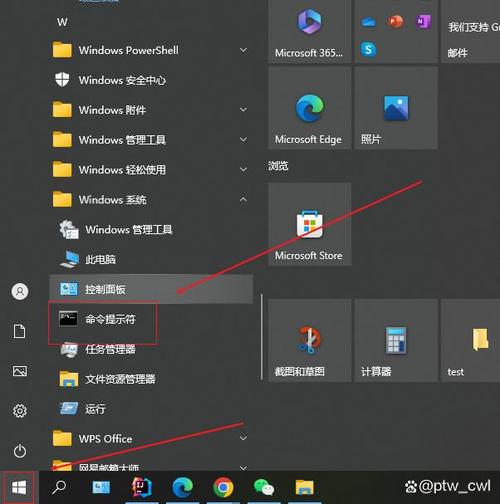Open the Pictures sidebar icon

[x=20, y=371]
